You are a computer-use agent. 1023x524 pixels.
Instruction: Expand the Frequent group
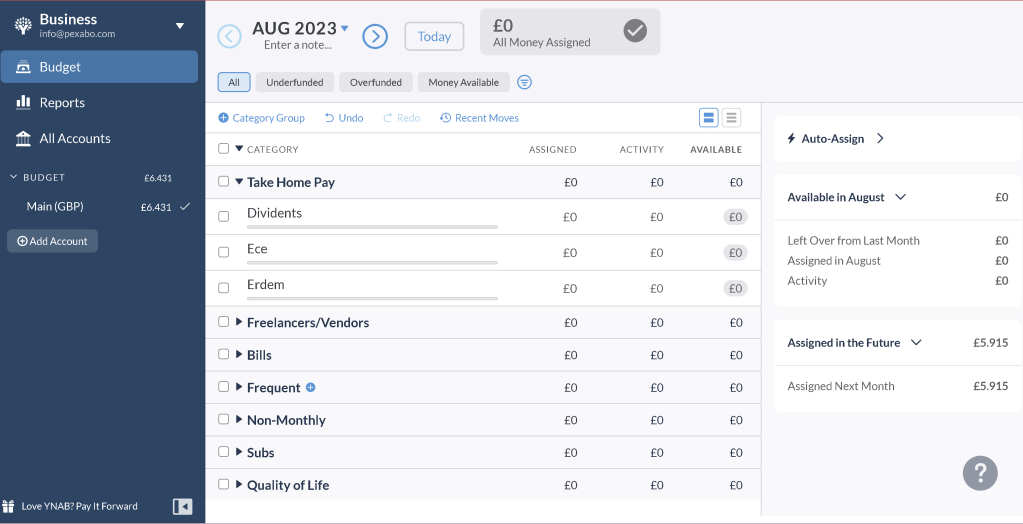(x=239, y=387)
